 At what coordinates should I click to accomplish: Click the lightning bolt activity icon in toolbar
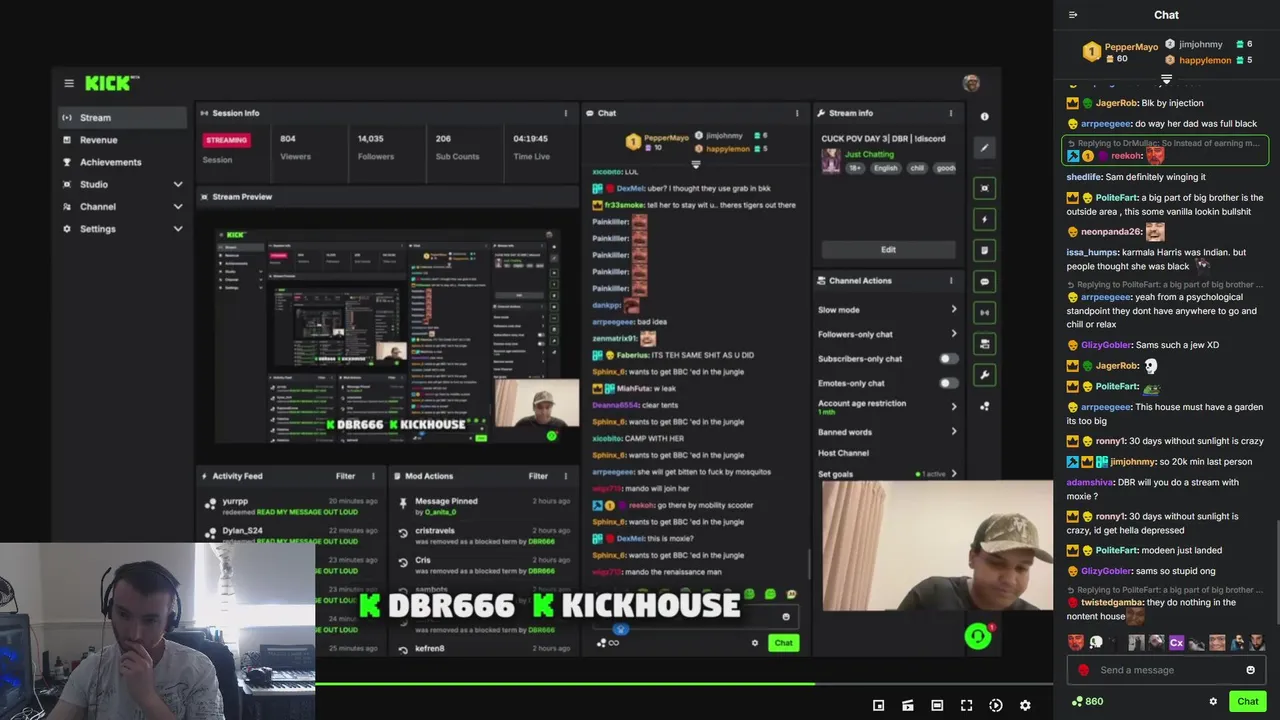point(984,219)
